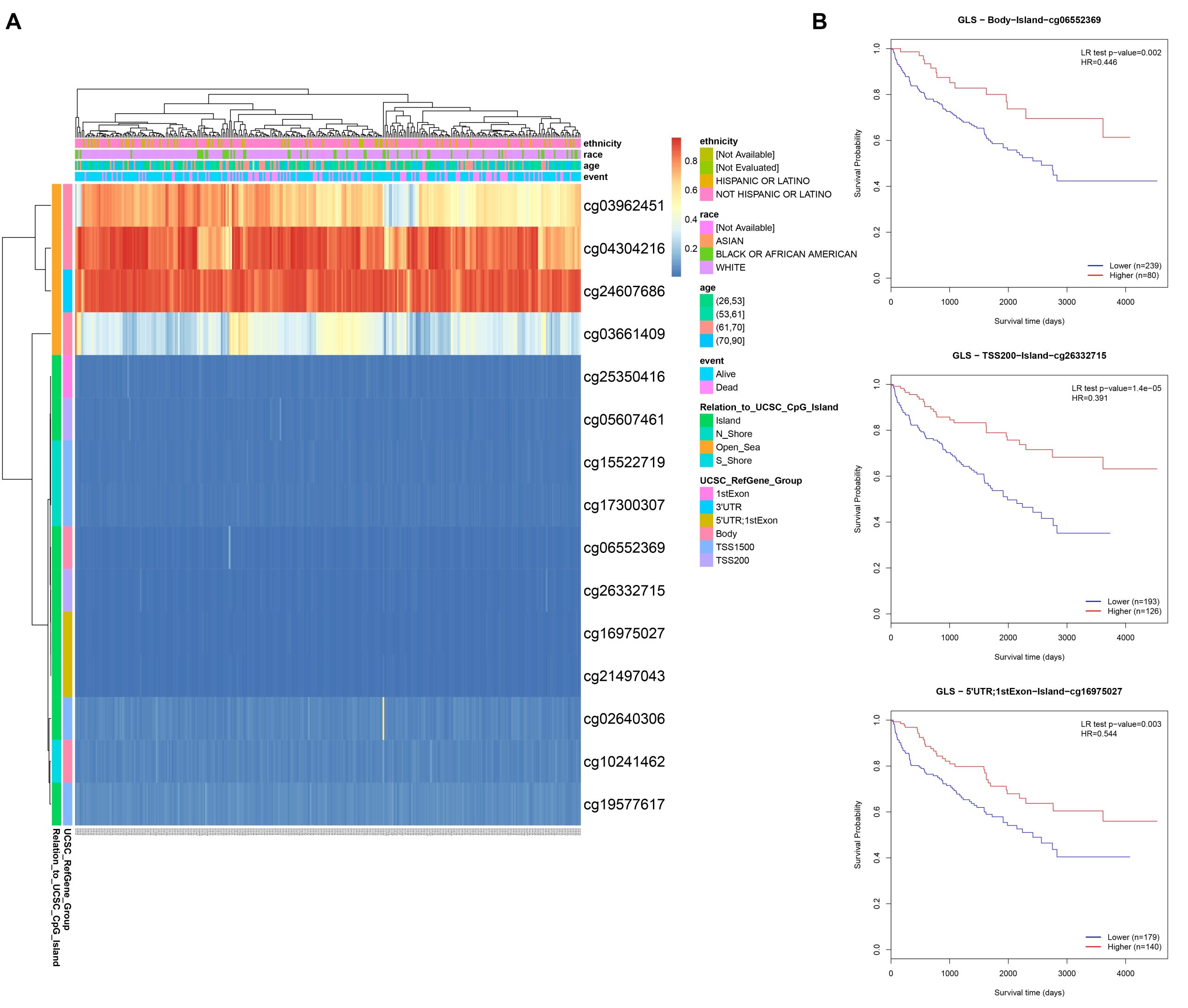Click the heatmap color scale bar
The width and height of the screenshot is (1188, 1008).
[676, 207]
